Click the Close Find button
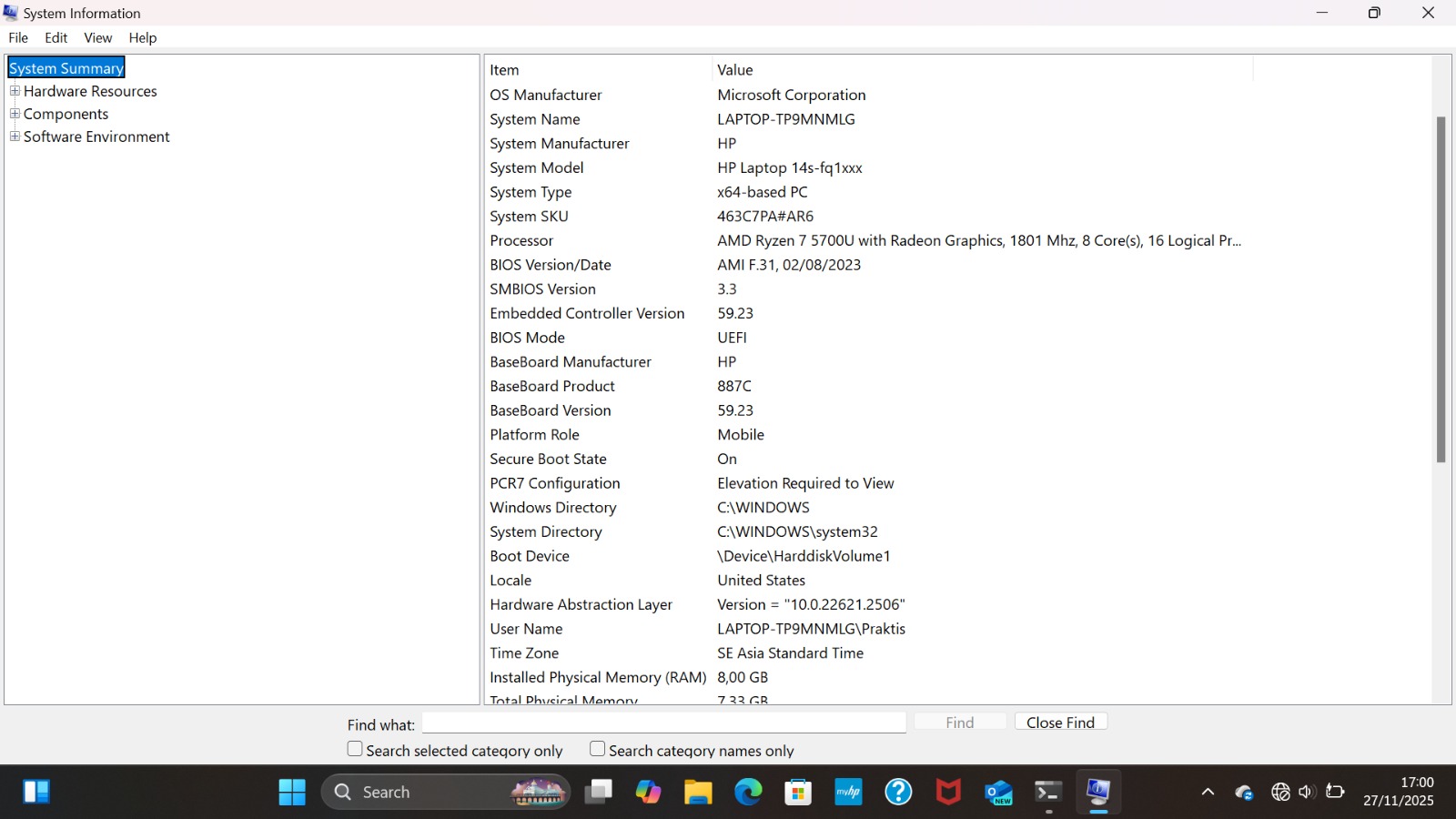Screen dimensions: 1456x819 (1060, 722)
